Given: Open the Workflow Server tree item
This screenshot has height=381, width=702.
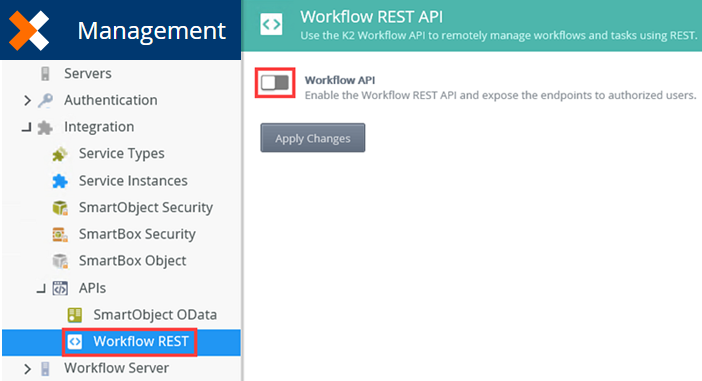Looking at the screenshot, I should pos(116,368).
